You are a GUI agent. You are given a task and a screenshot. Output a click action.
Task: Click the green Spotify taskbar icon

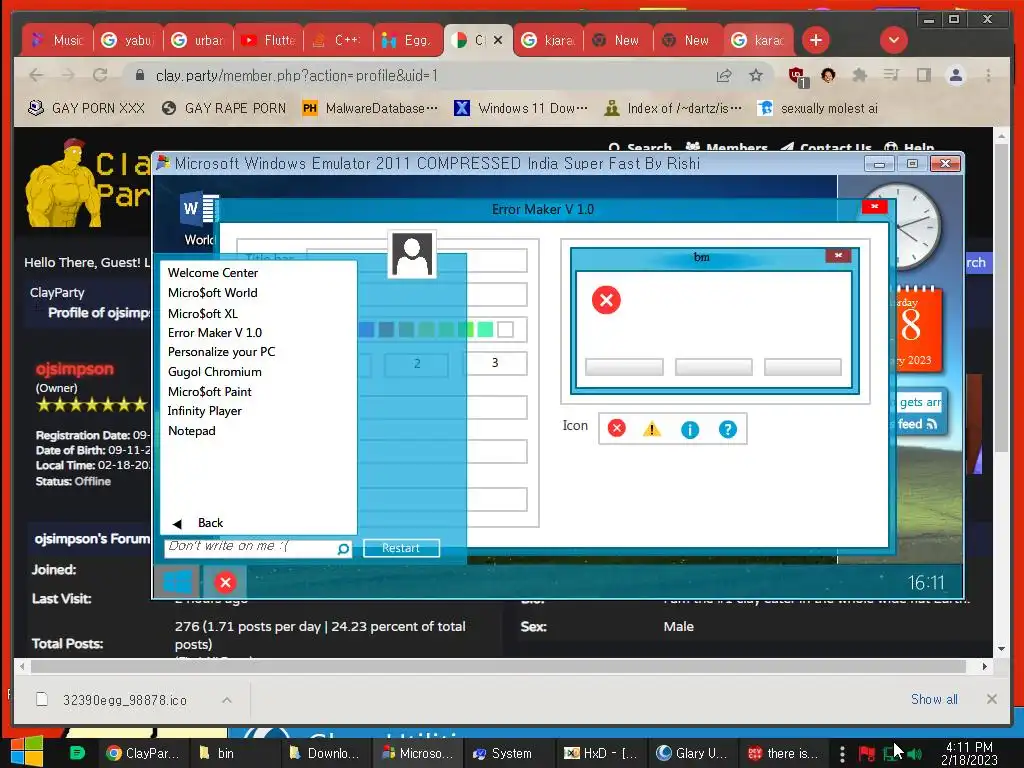pyautogui.click(x=77, y=753)
